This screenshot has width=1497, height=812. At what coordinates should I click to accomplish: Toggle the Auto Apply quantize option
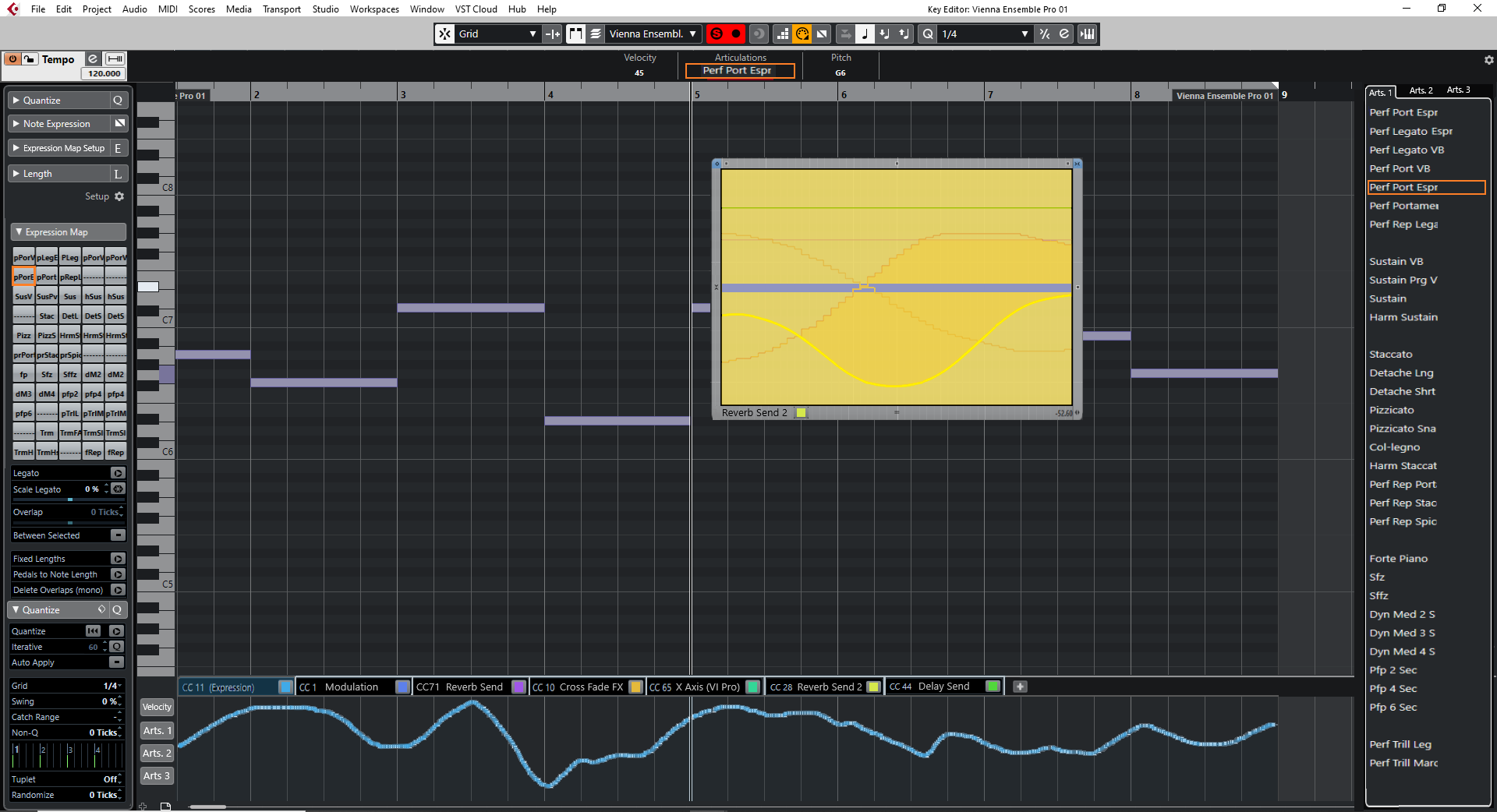click(116, 662)
